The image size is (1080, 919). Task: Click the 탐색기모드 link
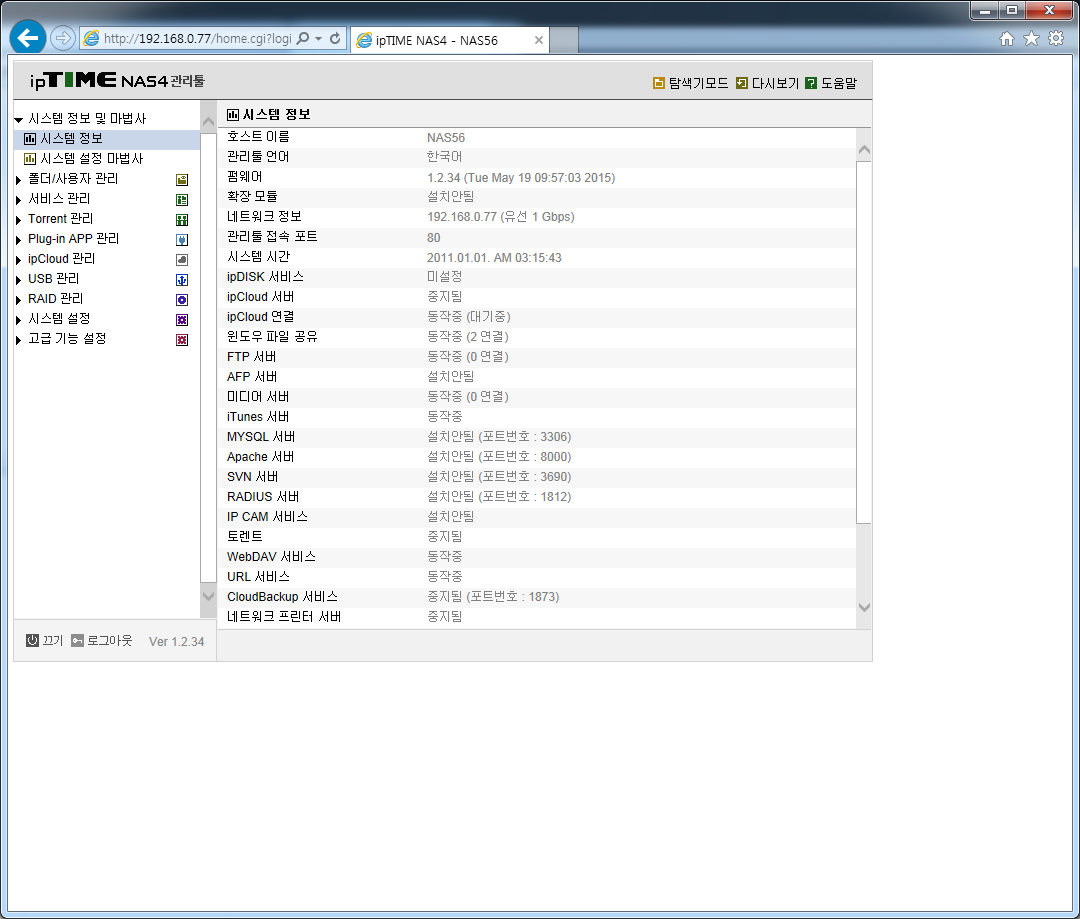tap(698, 83)
